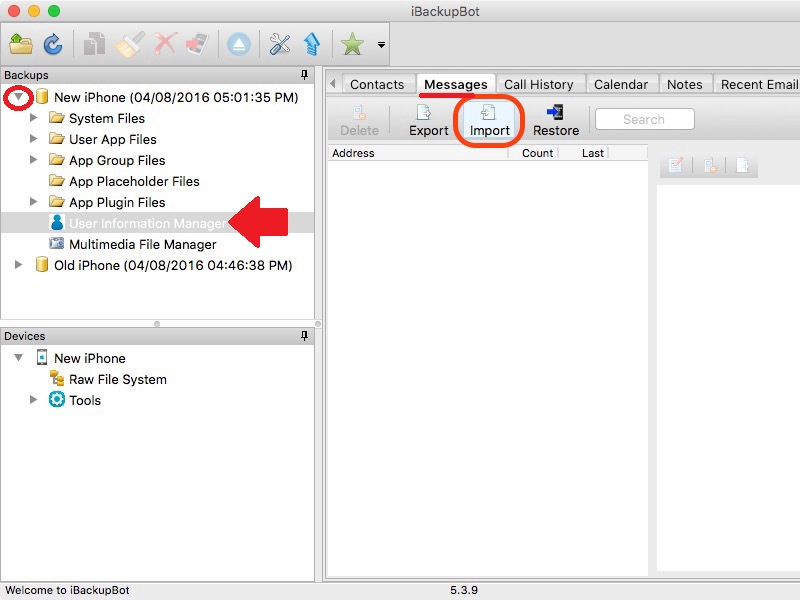Switch to the Call History tab
Viewport: 800px width, 600px height.
tap(539, 84)
